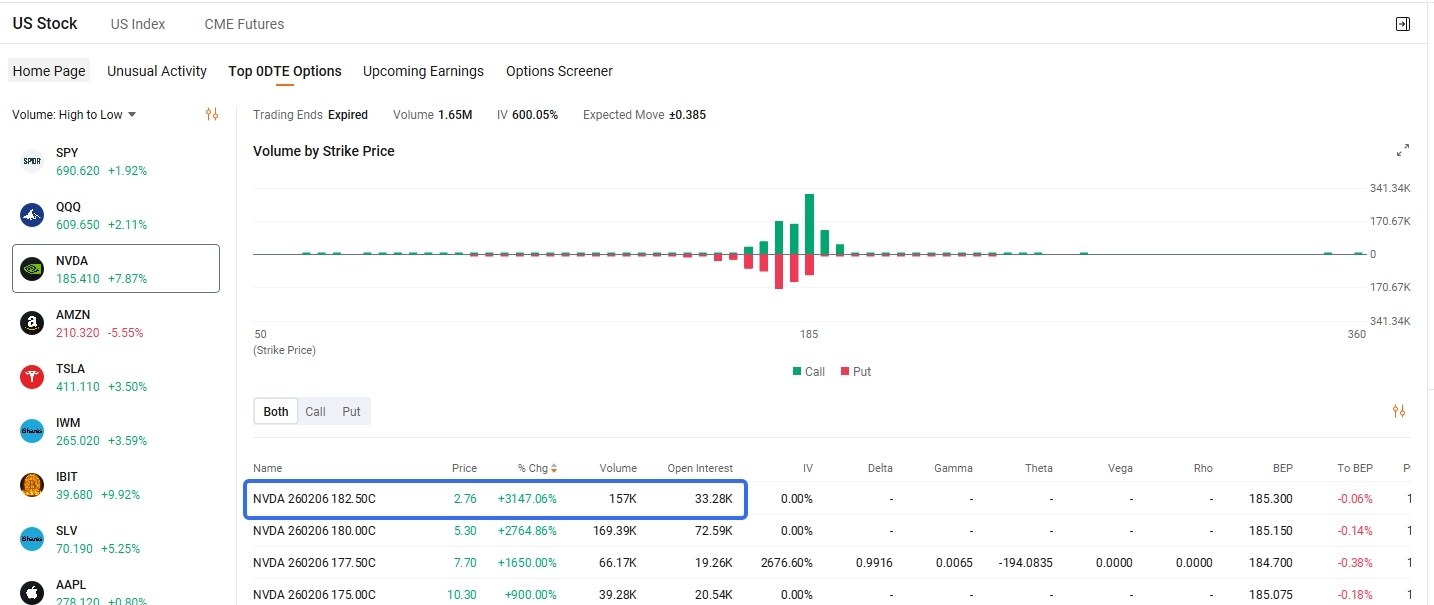Viewport: 1434px width, 605px height.
Task: Select SPY in the watchlist
Action: (x=116, y=161)
